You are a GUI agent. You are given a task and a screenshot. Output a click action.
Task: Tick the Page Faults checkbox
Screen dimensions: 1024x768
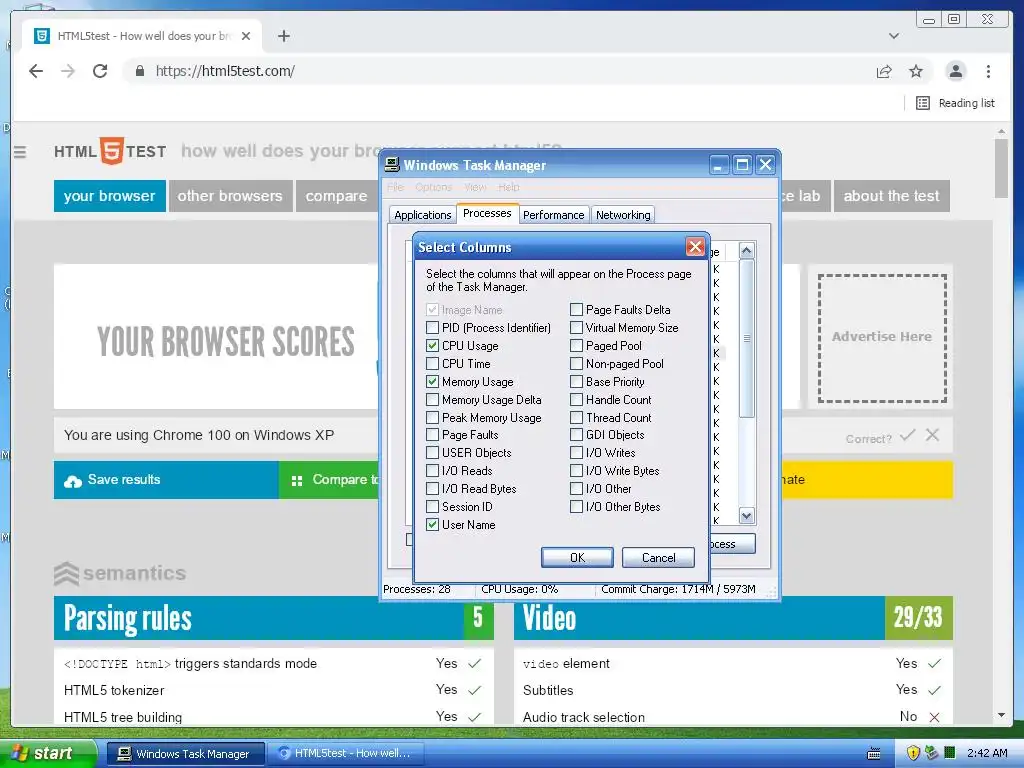pos(432,435)
